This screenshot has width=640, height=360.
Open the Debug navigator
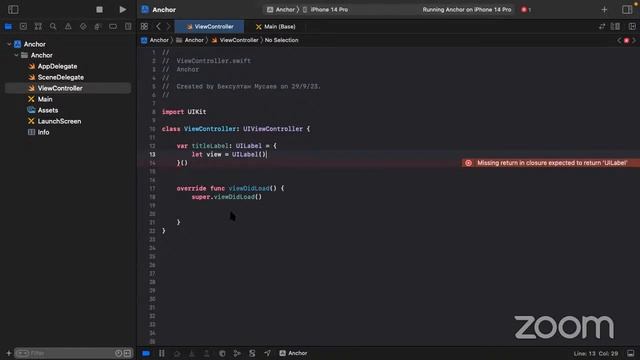pyautogui.click(x=98, y=27)
